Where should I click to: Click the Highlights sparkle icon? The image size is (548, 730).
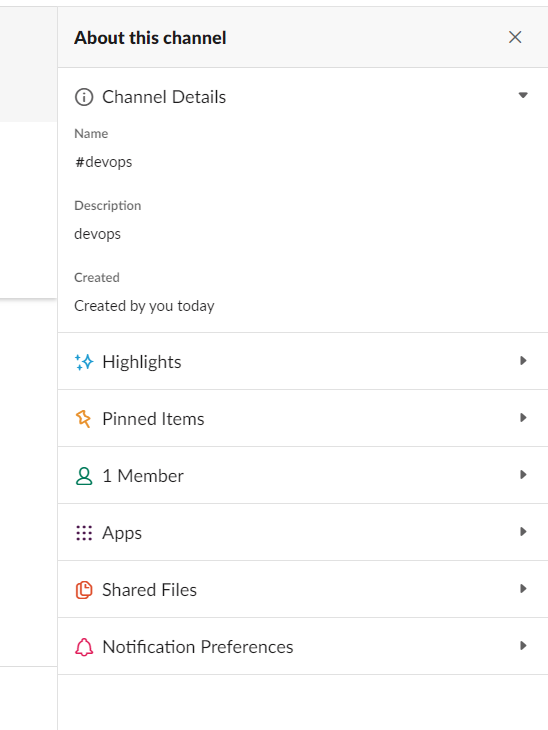(84, 362)
